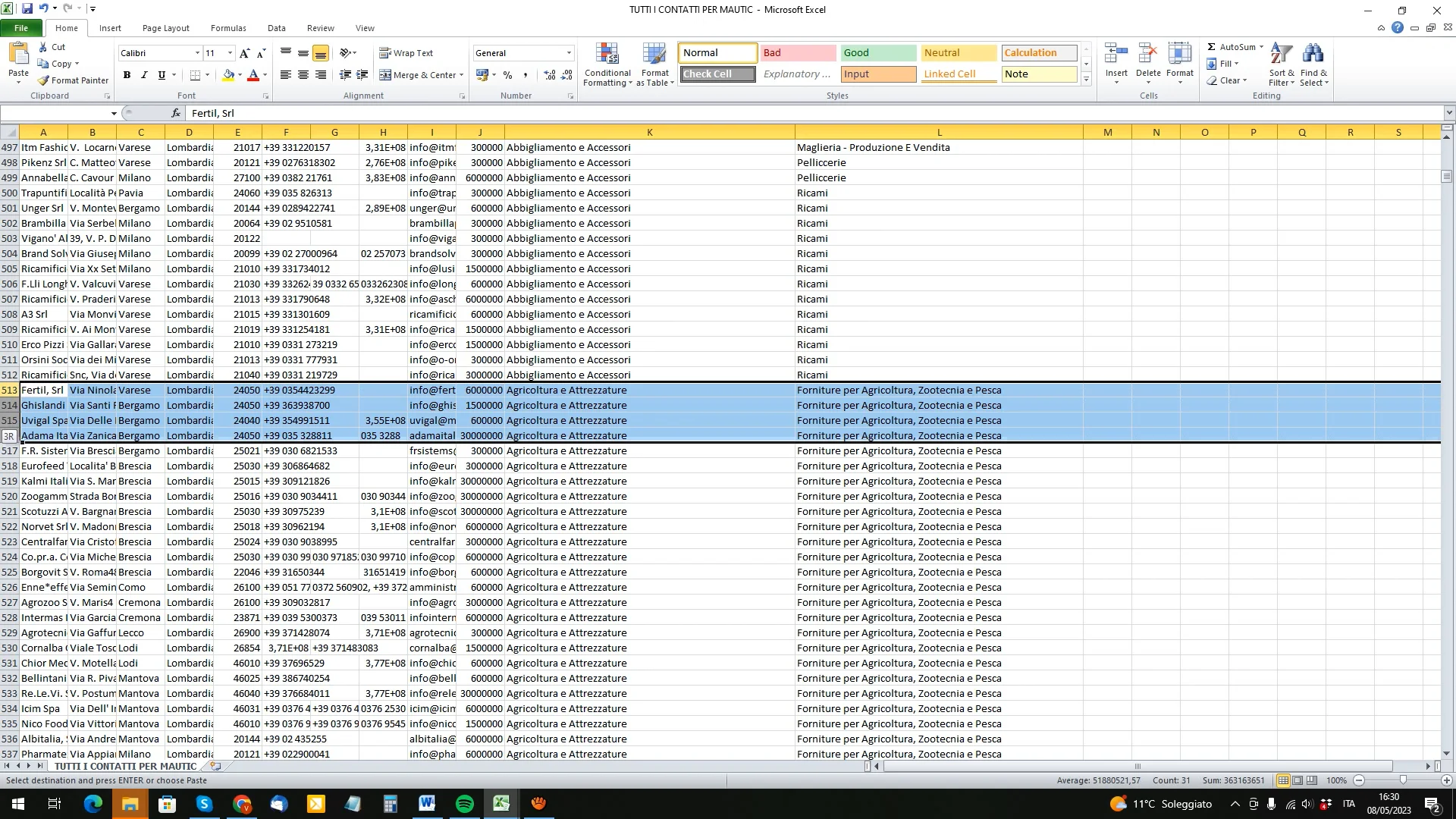This screenshot has height=819, width=1456.
Task: Expand Fill Color palette arrow
Action: pyautogui.click(x=240, y=75)
